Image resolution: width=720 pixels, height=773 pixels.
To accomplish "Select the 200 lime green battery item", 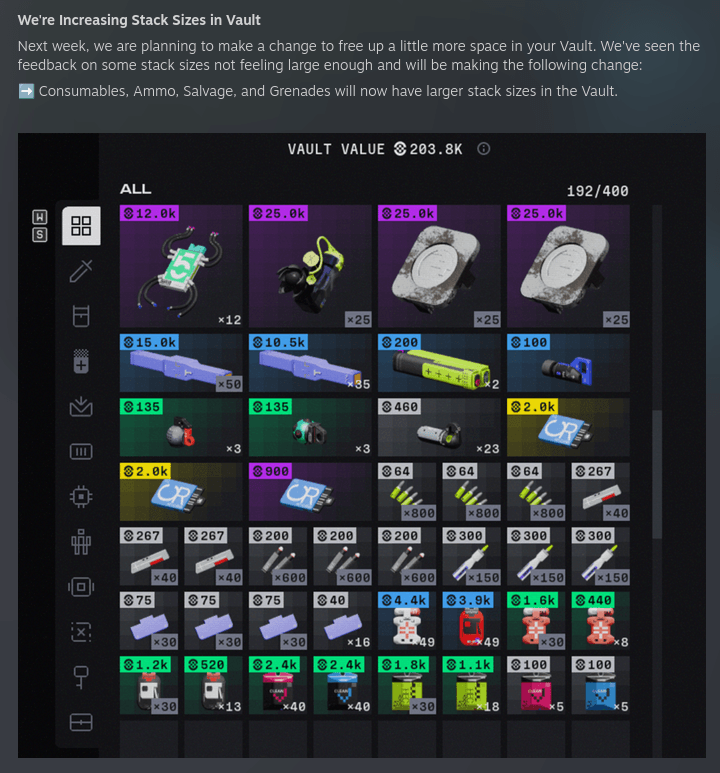I will 439,363.
